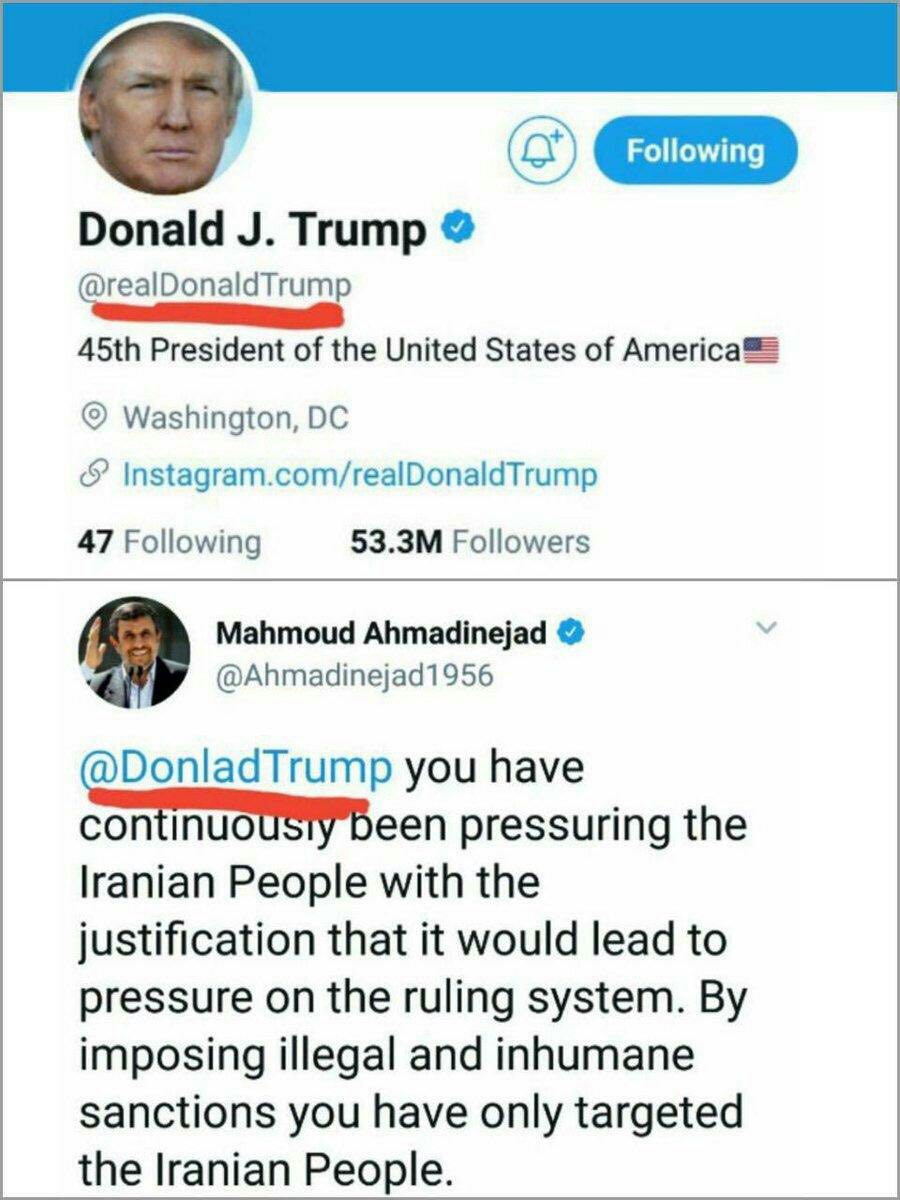
Task: Click the @realDonaldTrump handle
Action: pos(215,285)
